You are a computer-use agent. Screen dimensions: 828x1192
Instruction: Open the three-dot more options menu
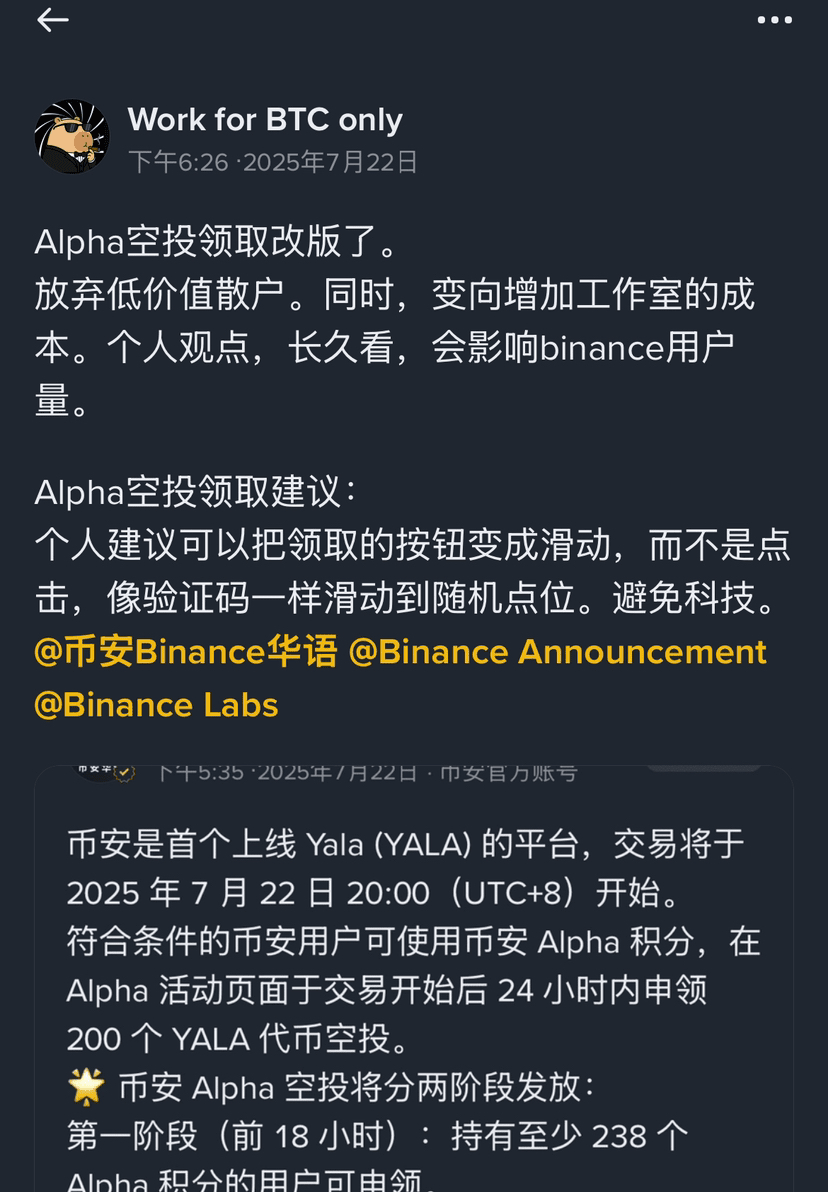(774, 20)
